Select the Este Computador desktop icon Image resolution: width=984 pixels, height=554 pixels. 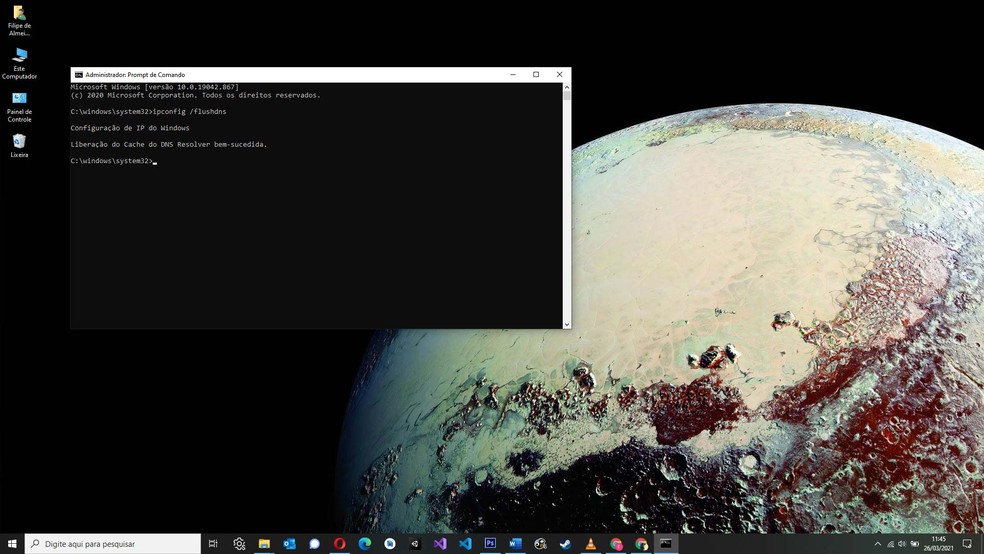click(19, 63)
